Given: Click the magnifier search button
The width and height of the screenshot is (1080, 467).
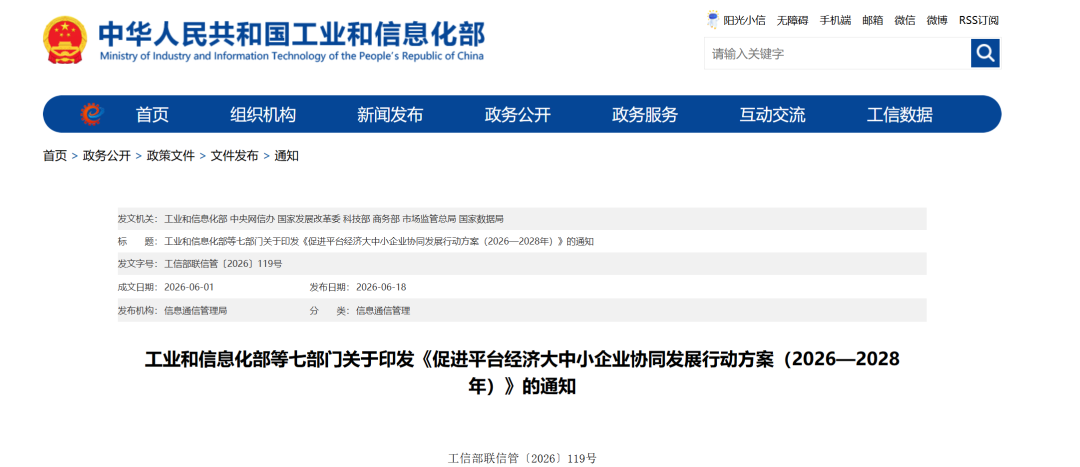Looking at the screenshot, I should [x=985, y=53].
